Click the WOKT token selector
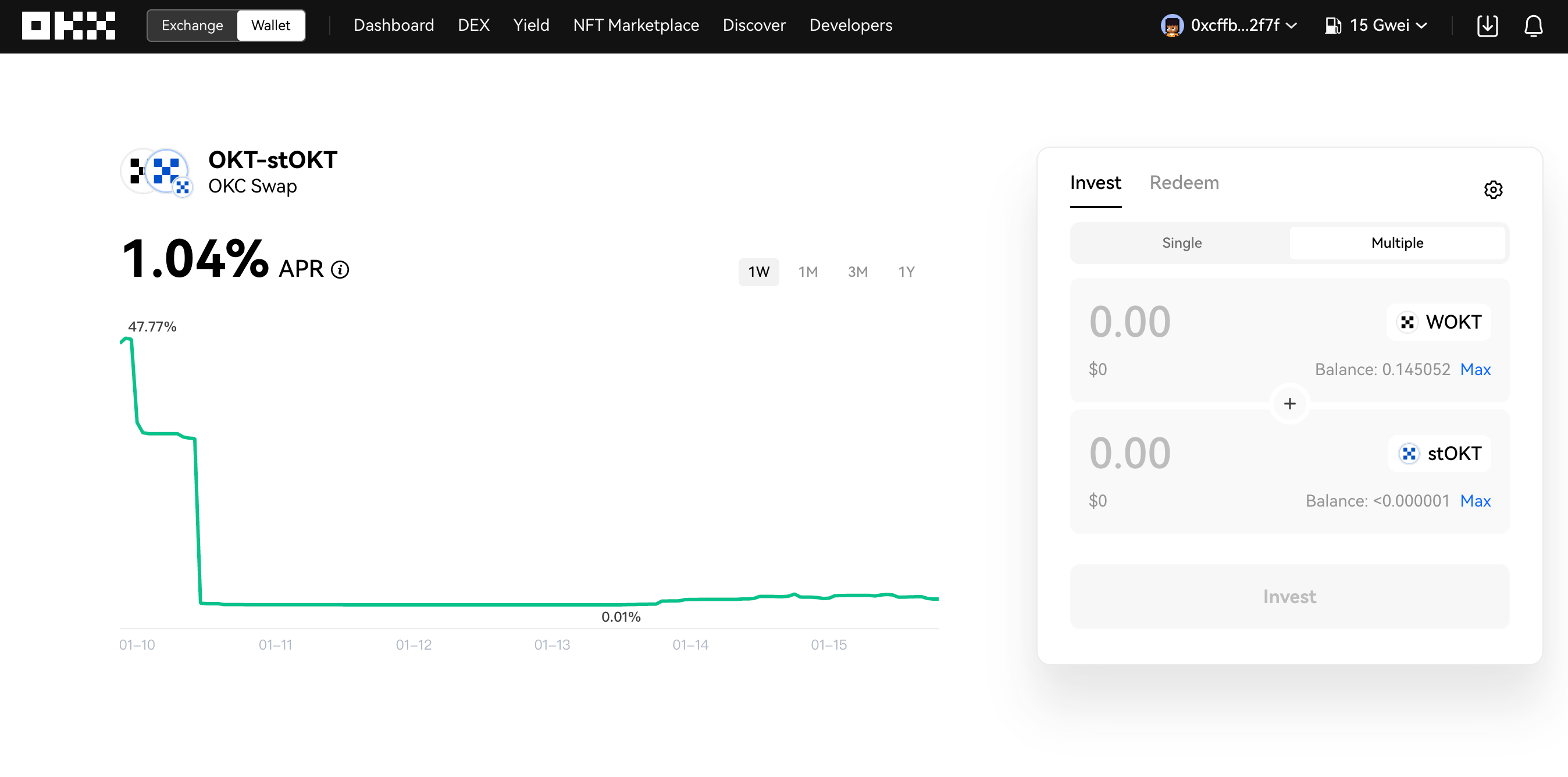The width and height of the screenshot is (1568, 777). (x=1439, y=322)
